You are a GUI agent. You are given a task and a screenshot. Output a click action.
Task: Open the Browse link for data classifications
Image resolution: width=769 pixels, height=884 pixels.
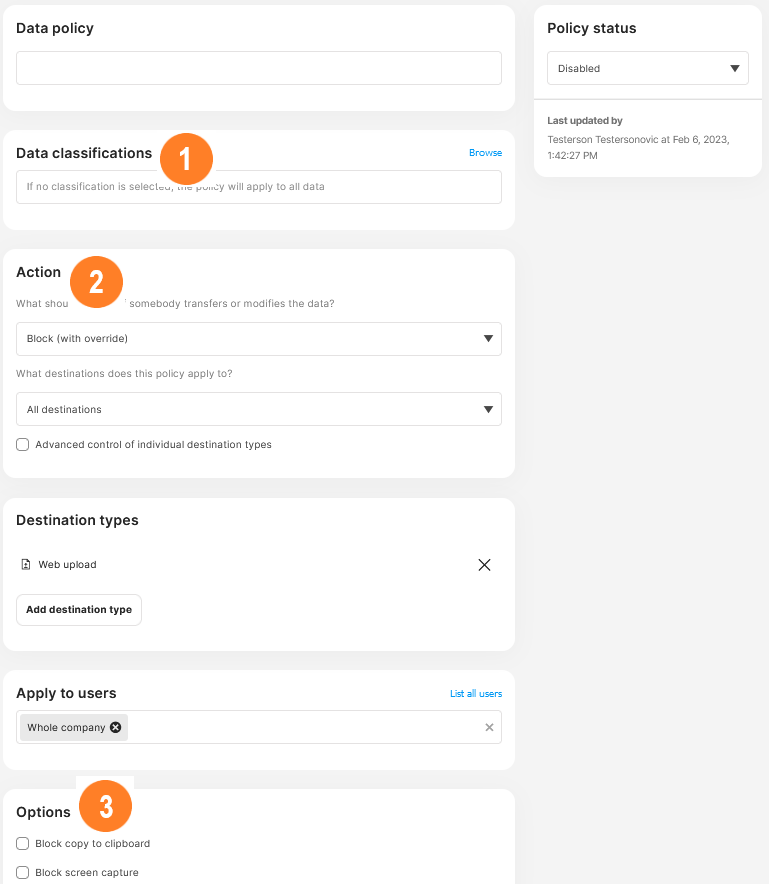(485, 153)
